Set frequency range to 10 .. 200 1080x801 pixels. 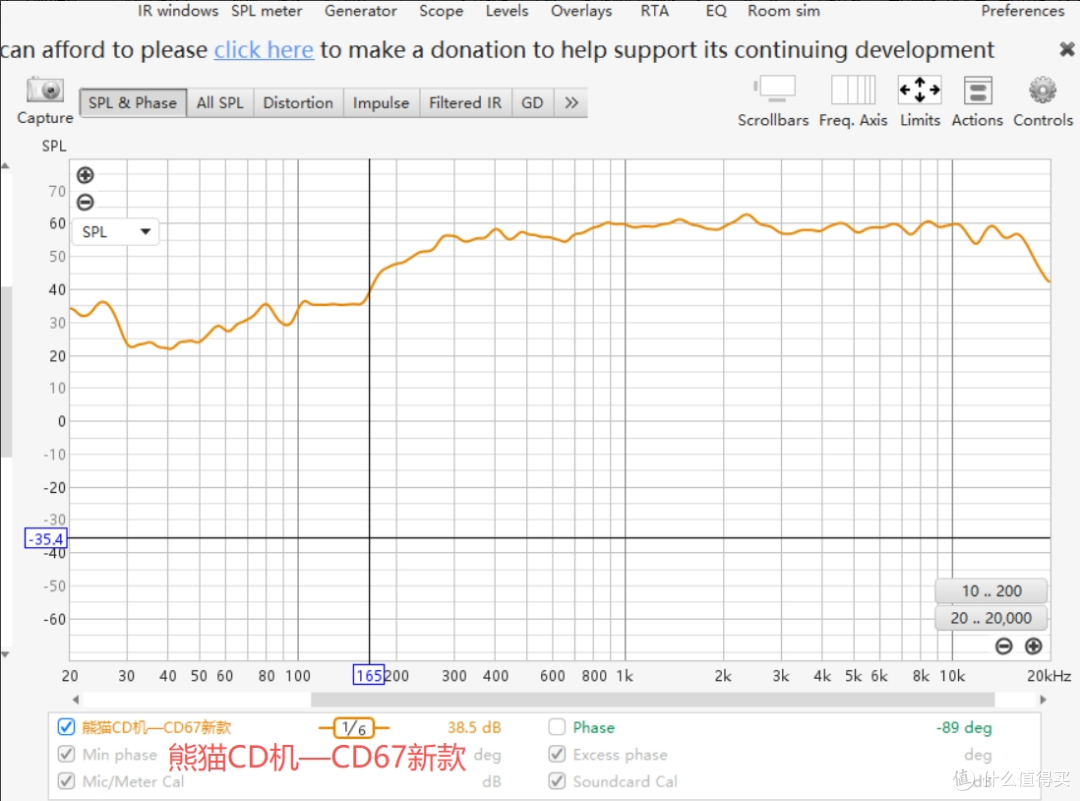[992, 591]
